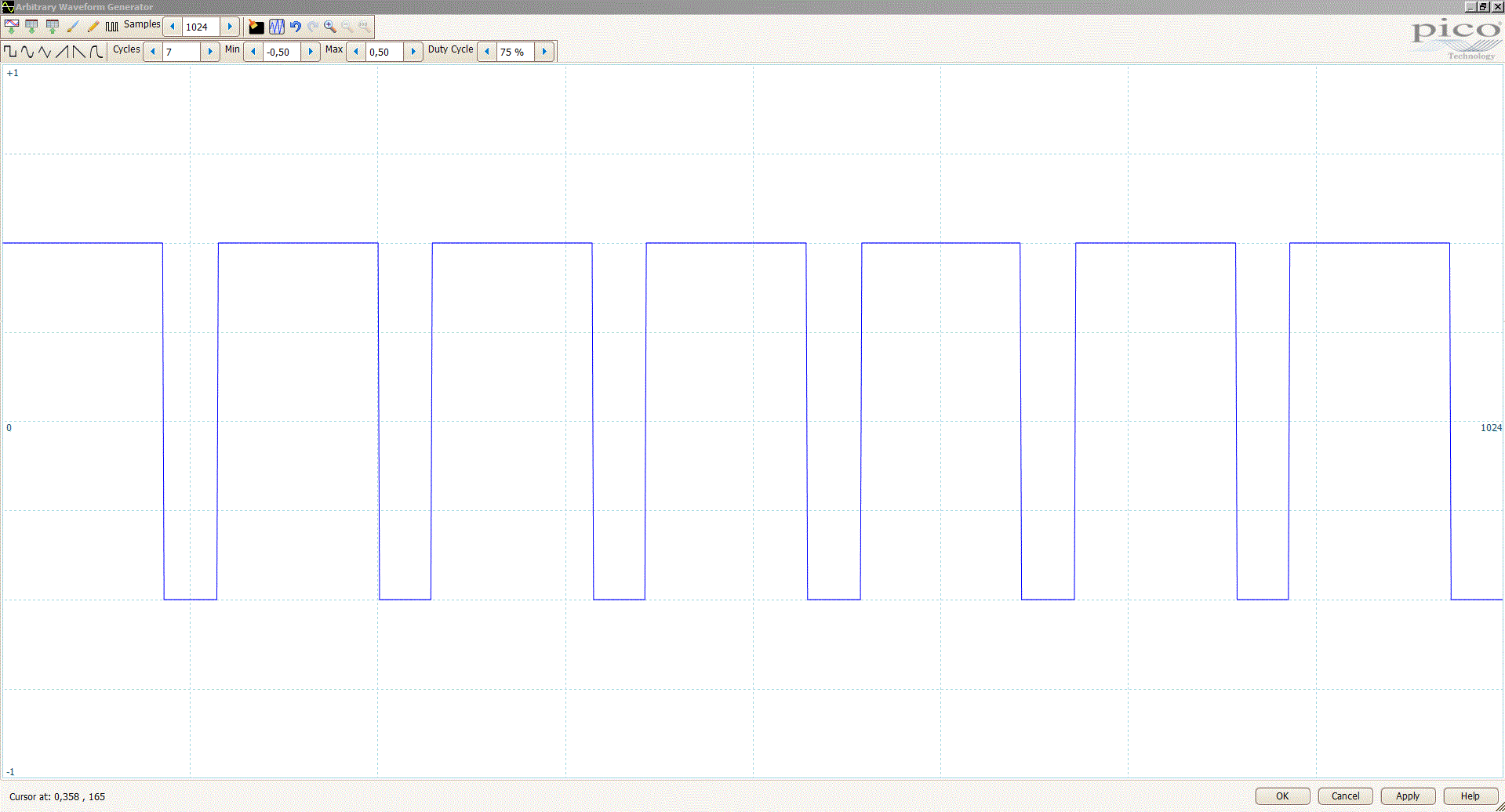Select the ramp down waveform

pyautogui.click(x=78, y=52)
